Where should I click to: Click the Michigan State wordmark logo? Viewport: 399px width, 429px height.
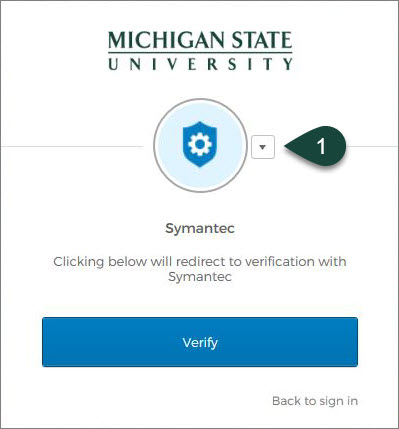(x=200, y=50)
